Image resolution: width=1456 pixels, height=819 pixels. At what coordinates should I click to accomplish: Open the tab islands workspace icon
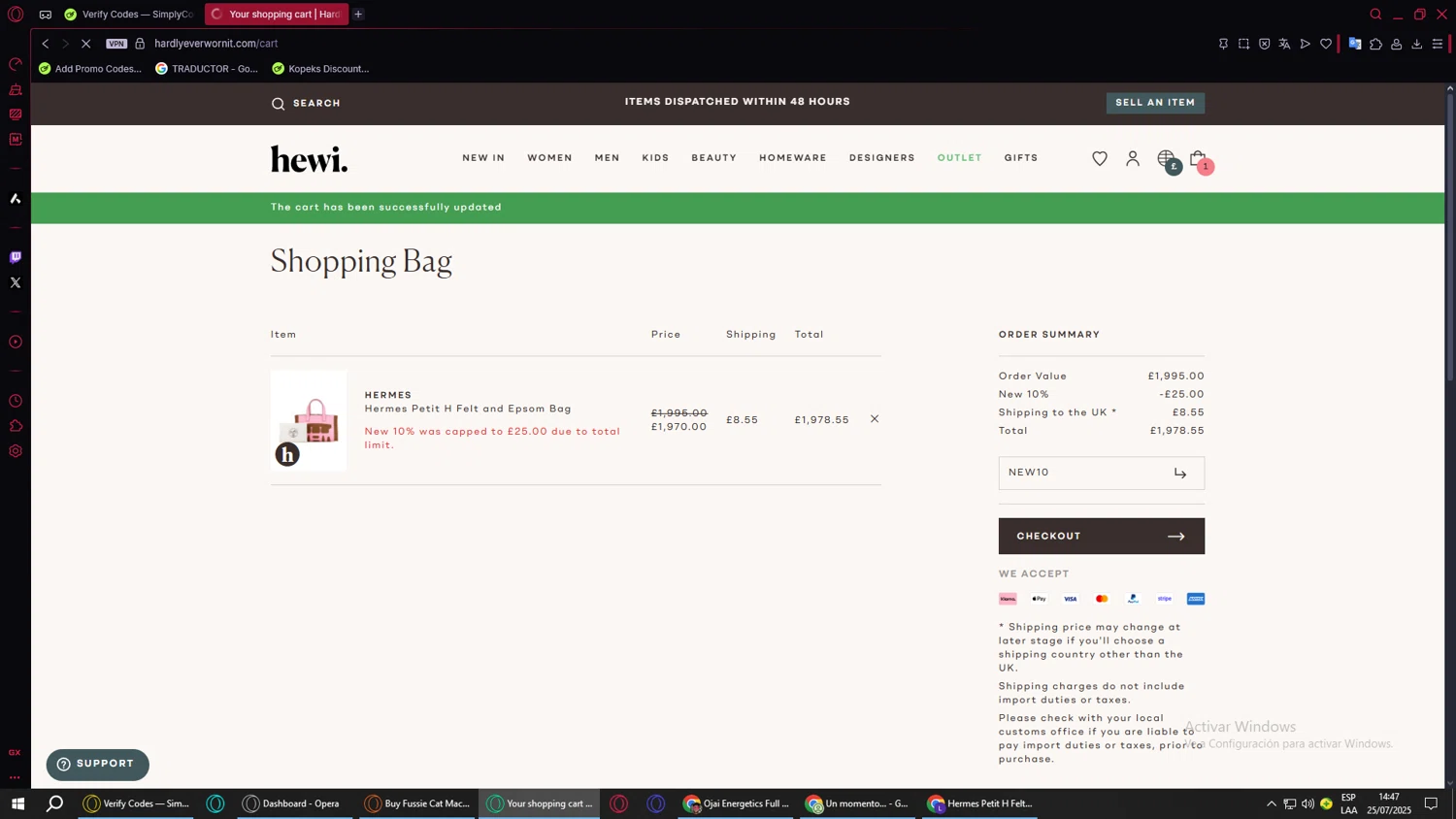[x=46, y=15]
